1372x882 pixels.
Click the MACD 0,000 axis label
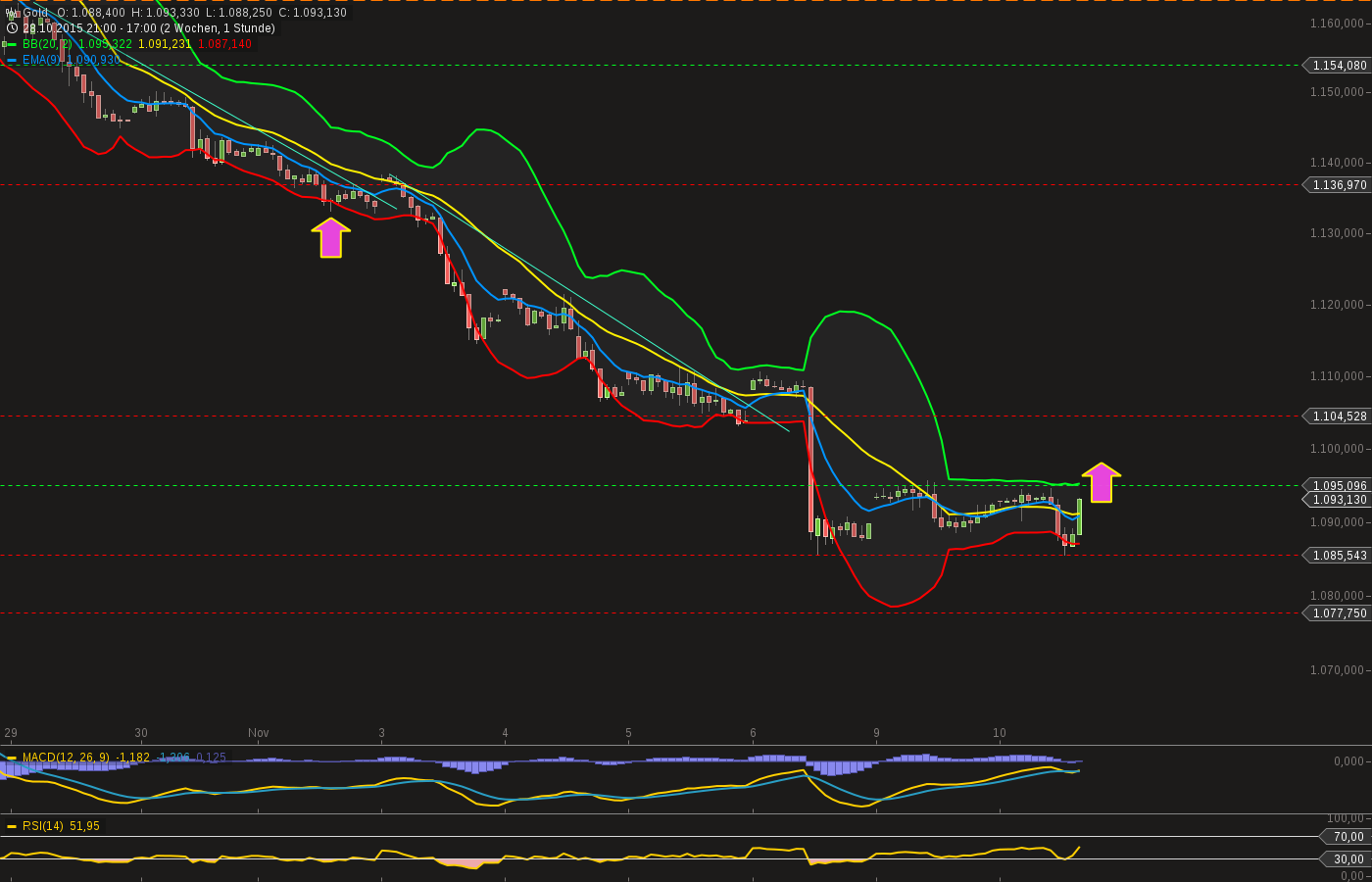point(1348,761)
